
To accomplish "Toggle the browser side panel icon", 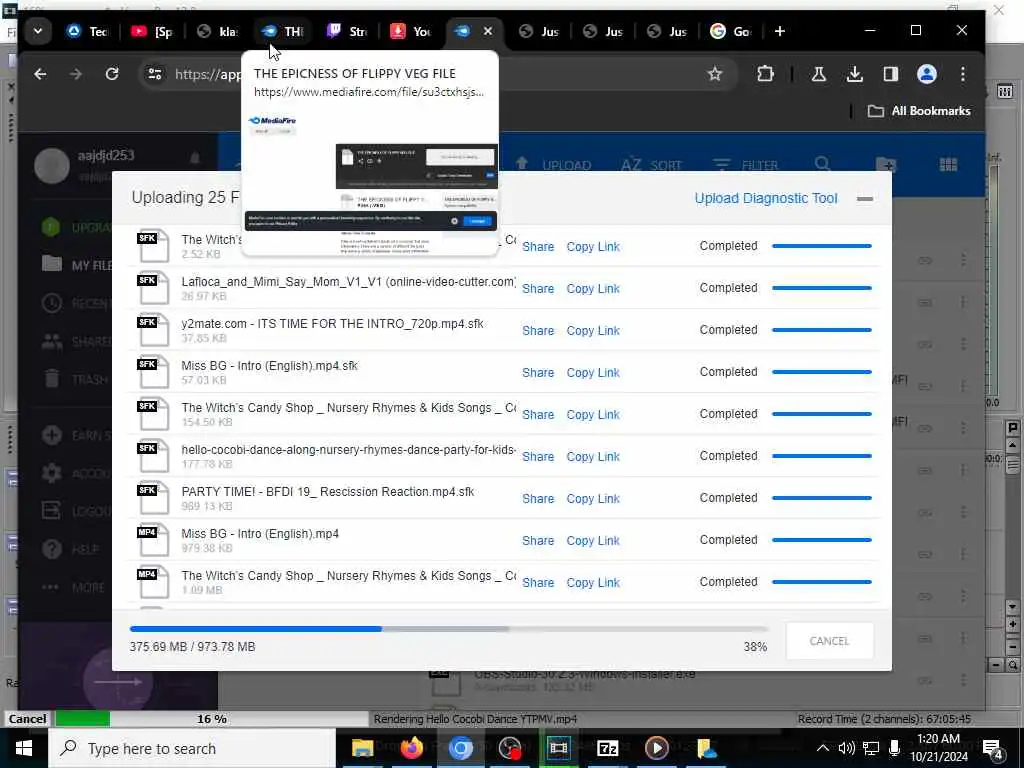I will click(x=890, y=74).
